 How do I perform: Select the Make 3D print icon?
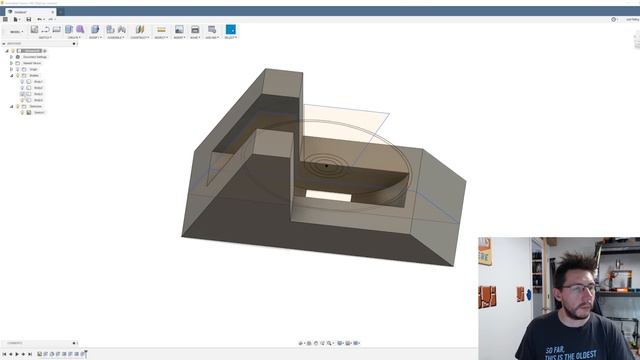tap(195, 29)
